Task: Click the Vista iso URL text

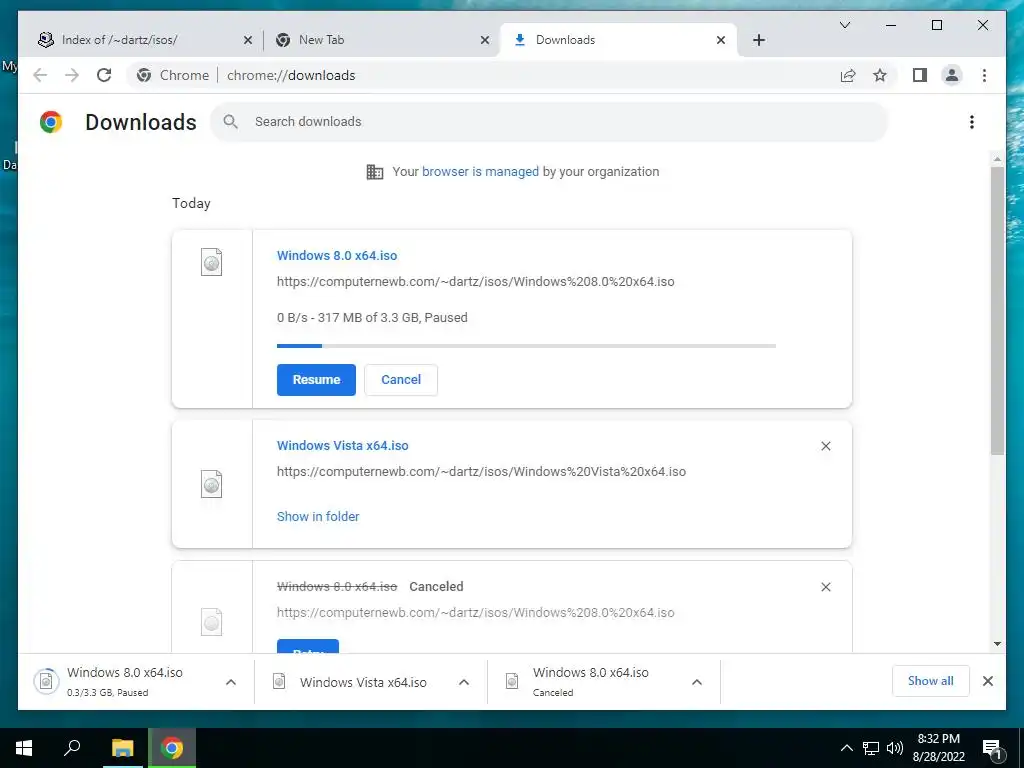Action: [x=481, y=472]
